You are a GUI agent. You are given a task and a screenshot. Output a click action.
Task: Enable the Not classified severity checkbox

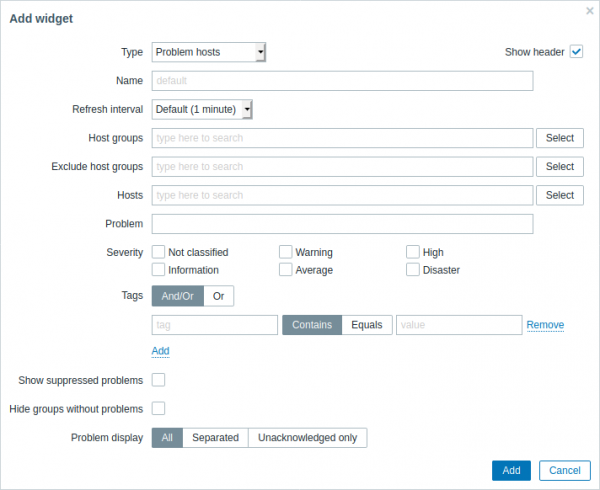[158, 253]
